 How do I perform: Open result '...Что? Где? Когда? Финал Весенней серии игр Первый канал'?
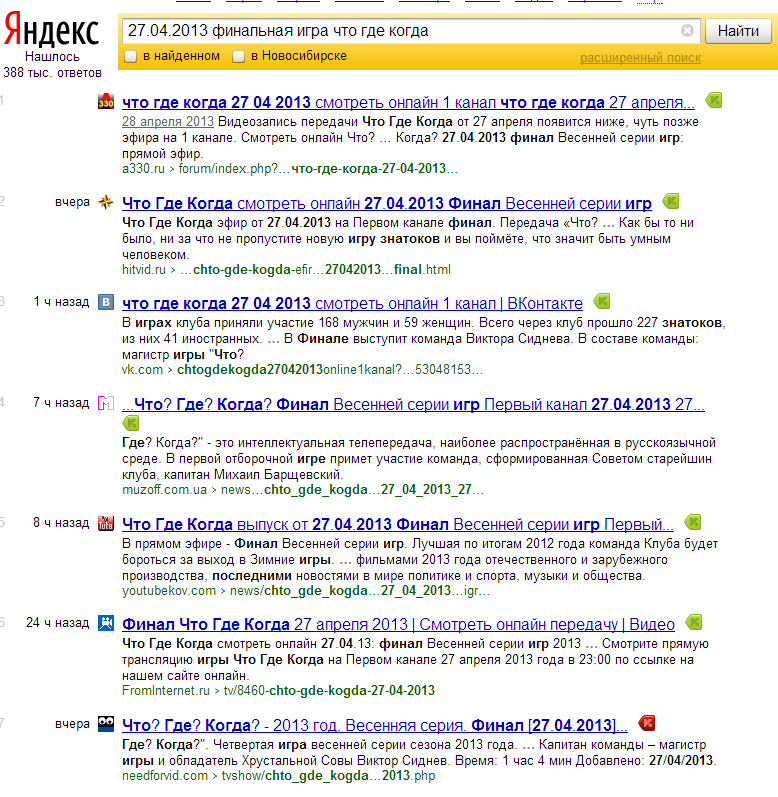pos(413,405)
